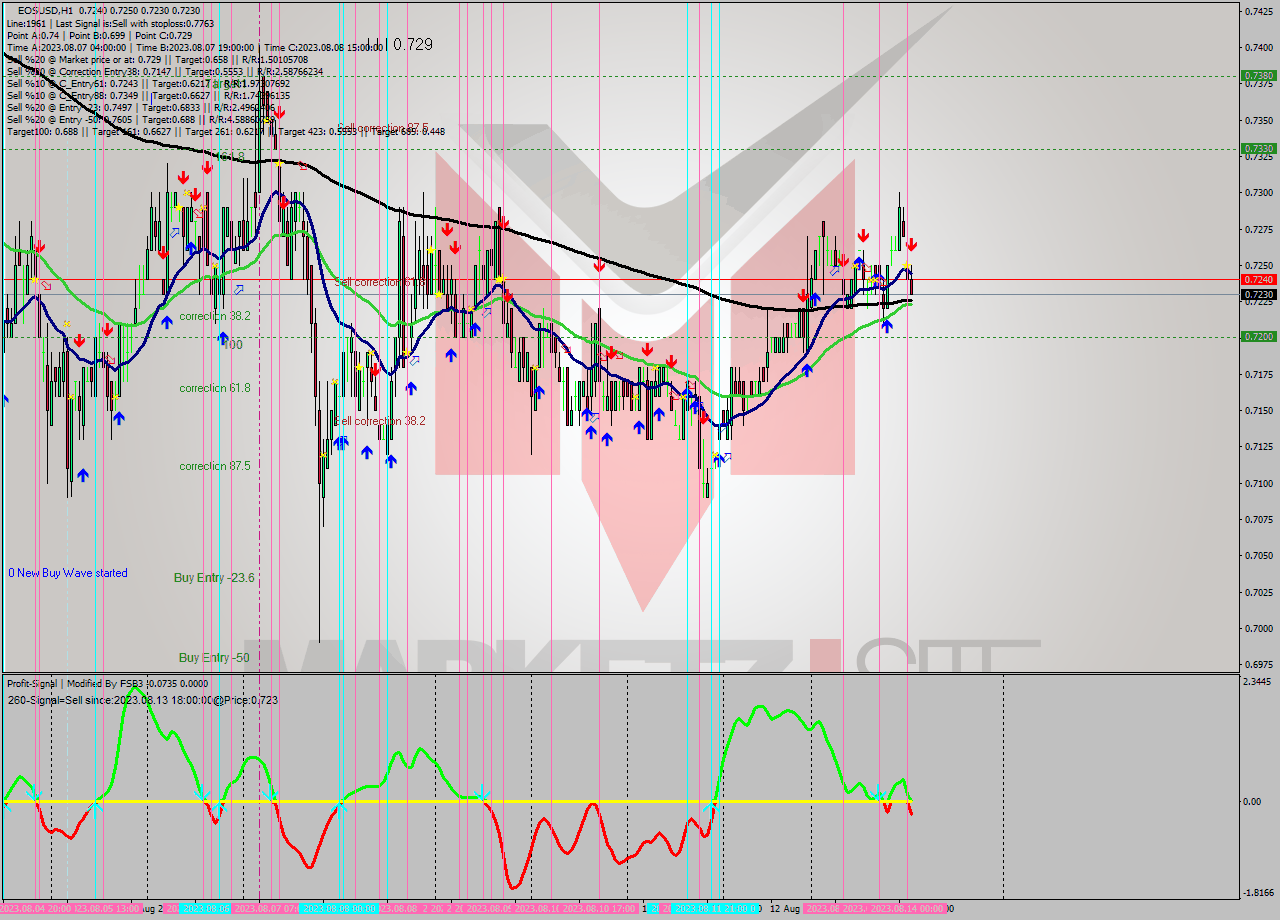
Task: Click the 'Sell correction 38.2' label
Action: tap(380, 421)
